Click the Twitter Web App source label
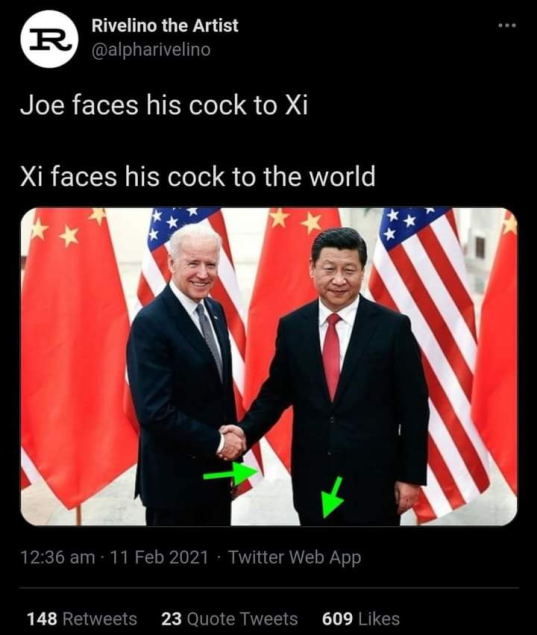This screenshot has width=537, height=635. (294, 557)
